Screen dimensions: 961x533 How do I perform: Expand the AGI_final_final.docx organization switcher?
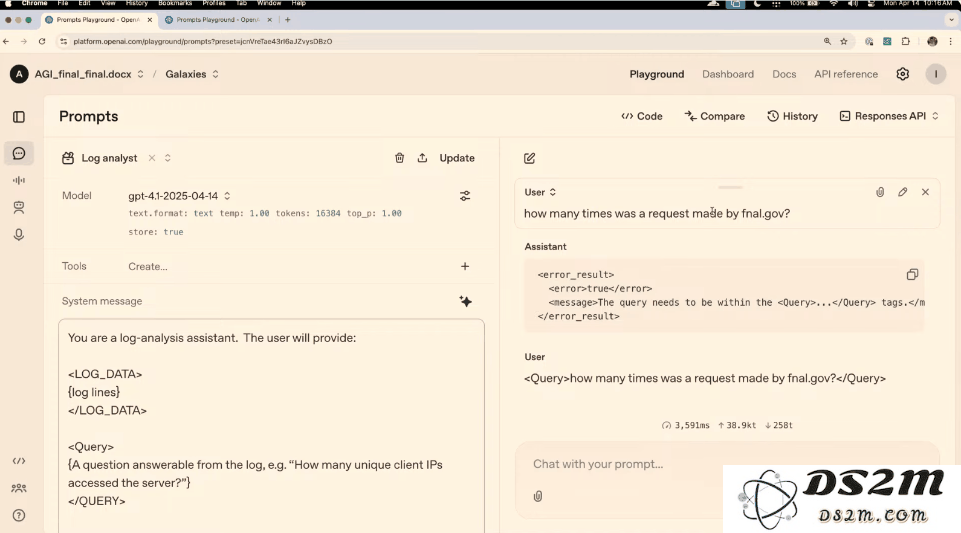tap(140, 74)
